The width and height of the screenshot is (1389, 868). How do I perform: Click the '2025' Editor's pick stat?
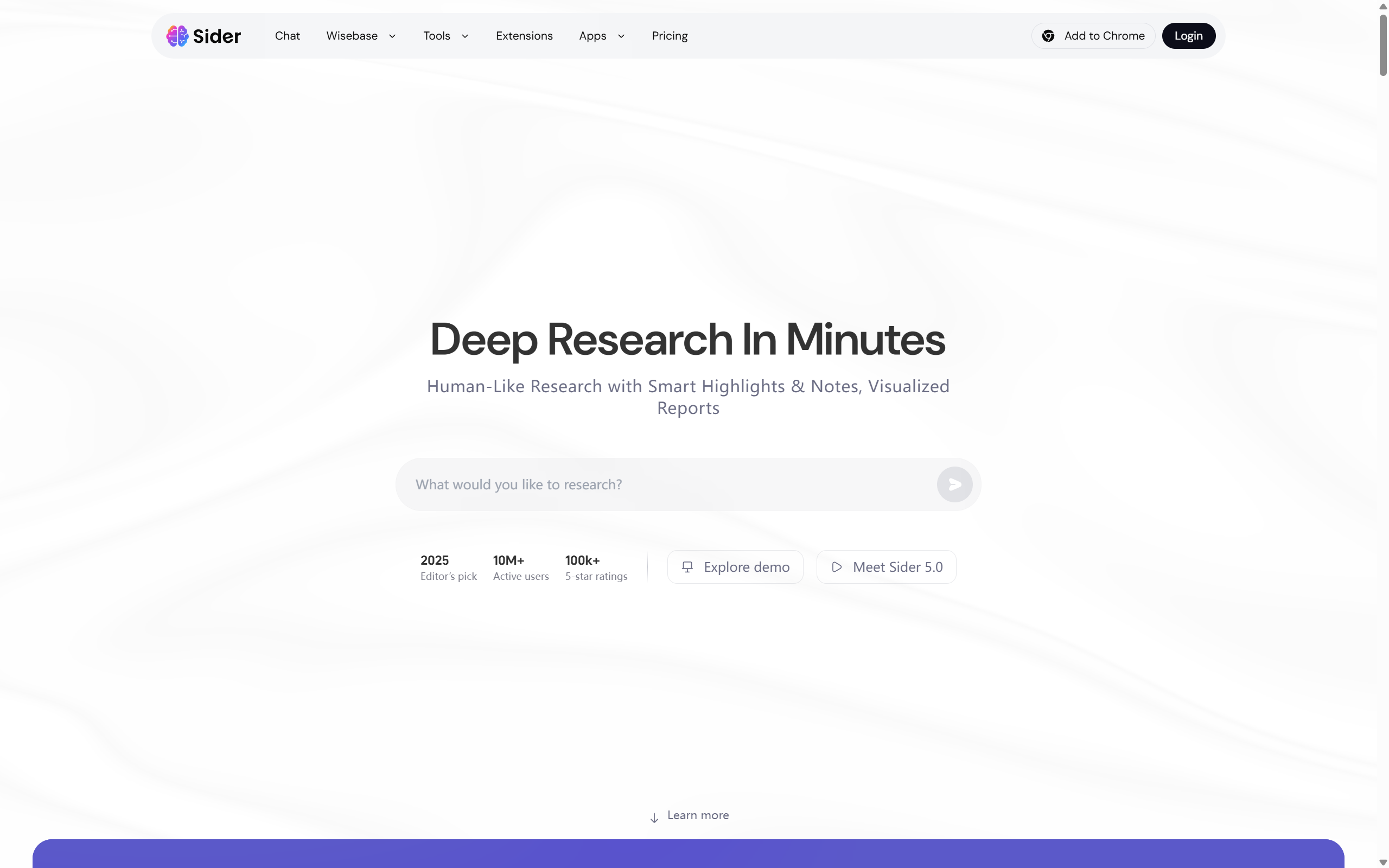point(435,560)
